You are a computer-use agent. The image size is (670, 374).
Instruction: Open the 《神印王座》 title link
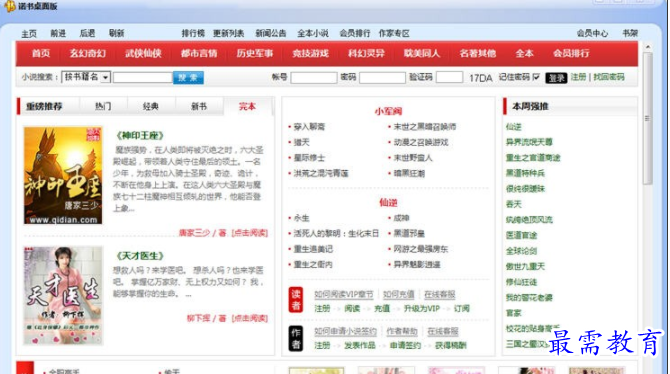coord(140,135)
